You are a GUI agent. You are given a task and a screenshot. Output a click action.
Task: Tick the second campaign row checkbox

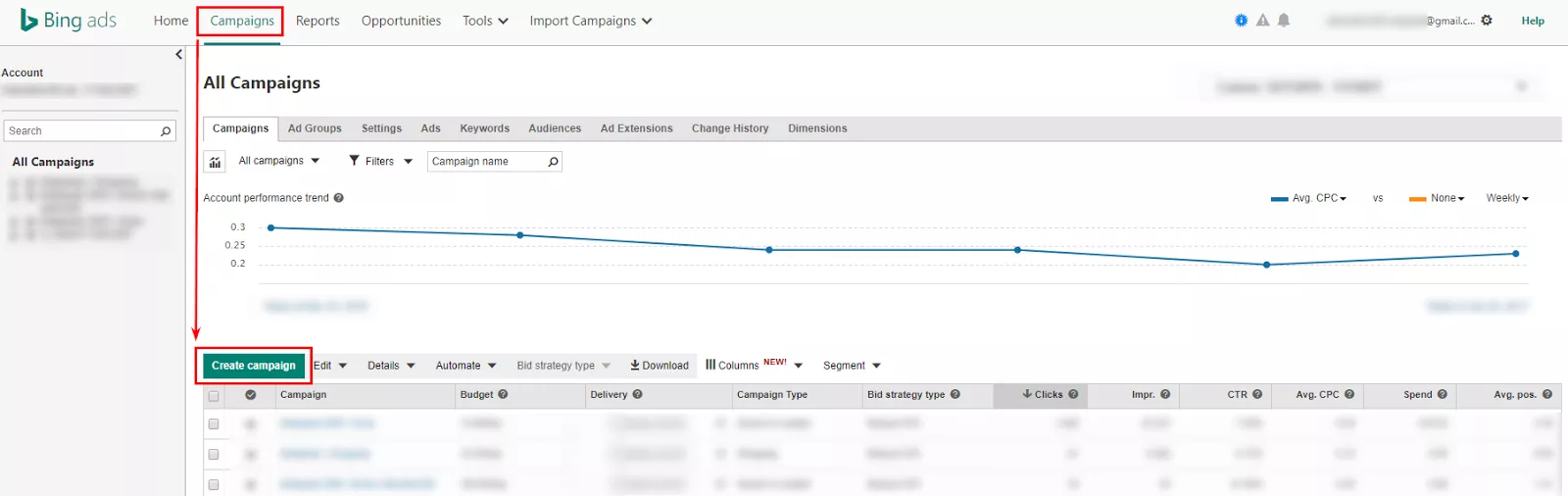(214, 455)
